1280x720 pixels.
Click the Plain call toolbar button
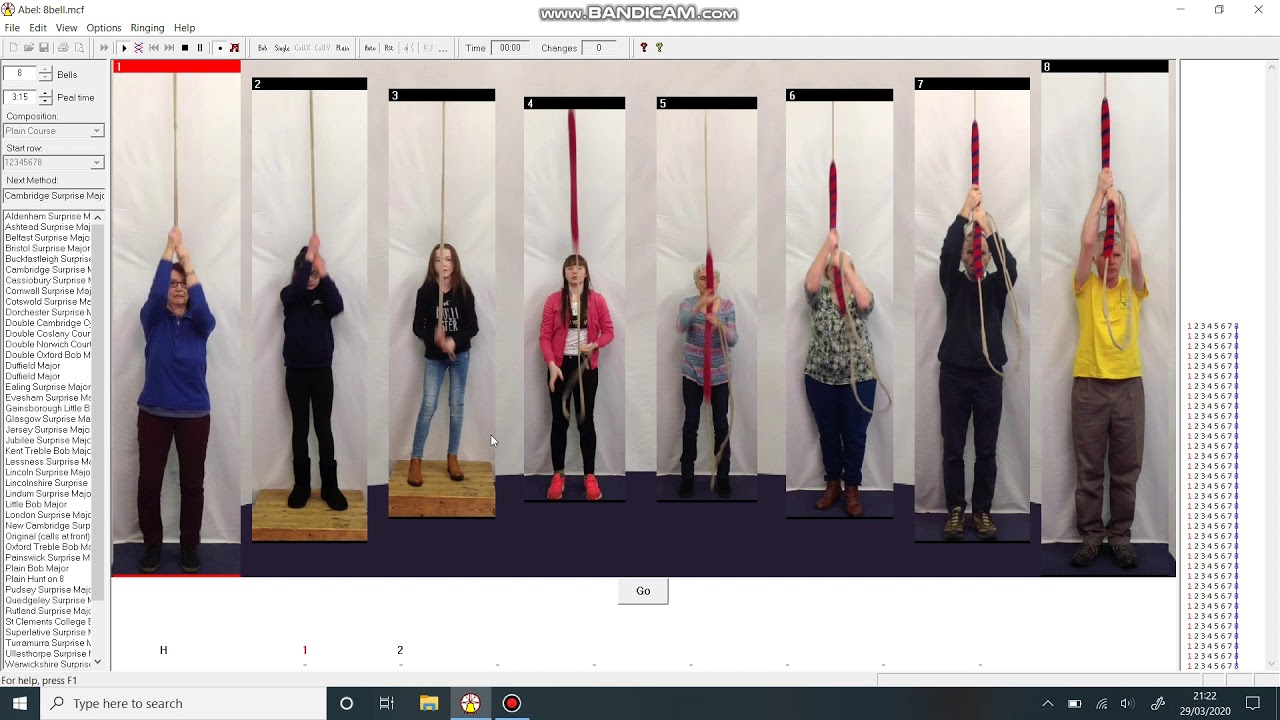[x=342, y=48]
